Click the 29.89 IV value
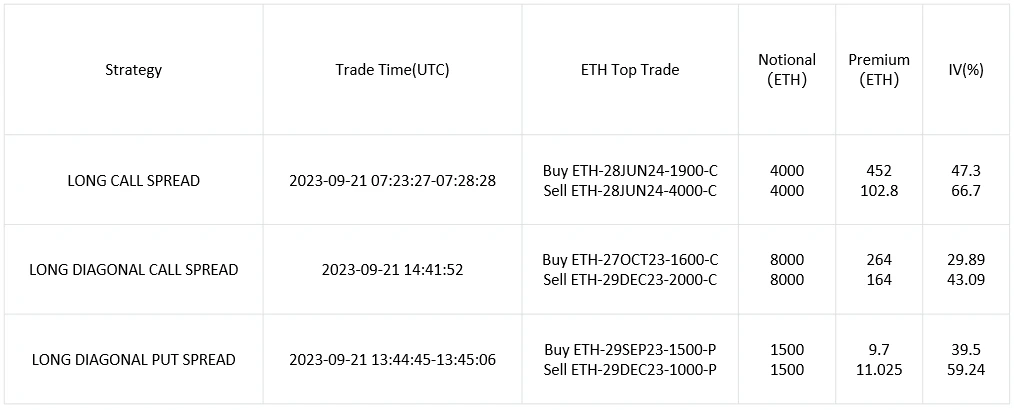This screenshot has height=410, width=1014. (965, 260)
